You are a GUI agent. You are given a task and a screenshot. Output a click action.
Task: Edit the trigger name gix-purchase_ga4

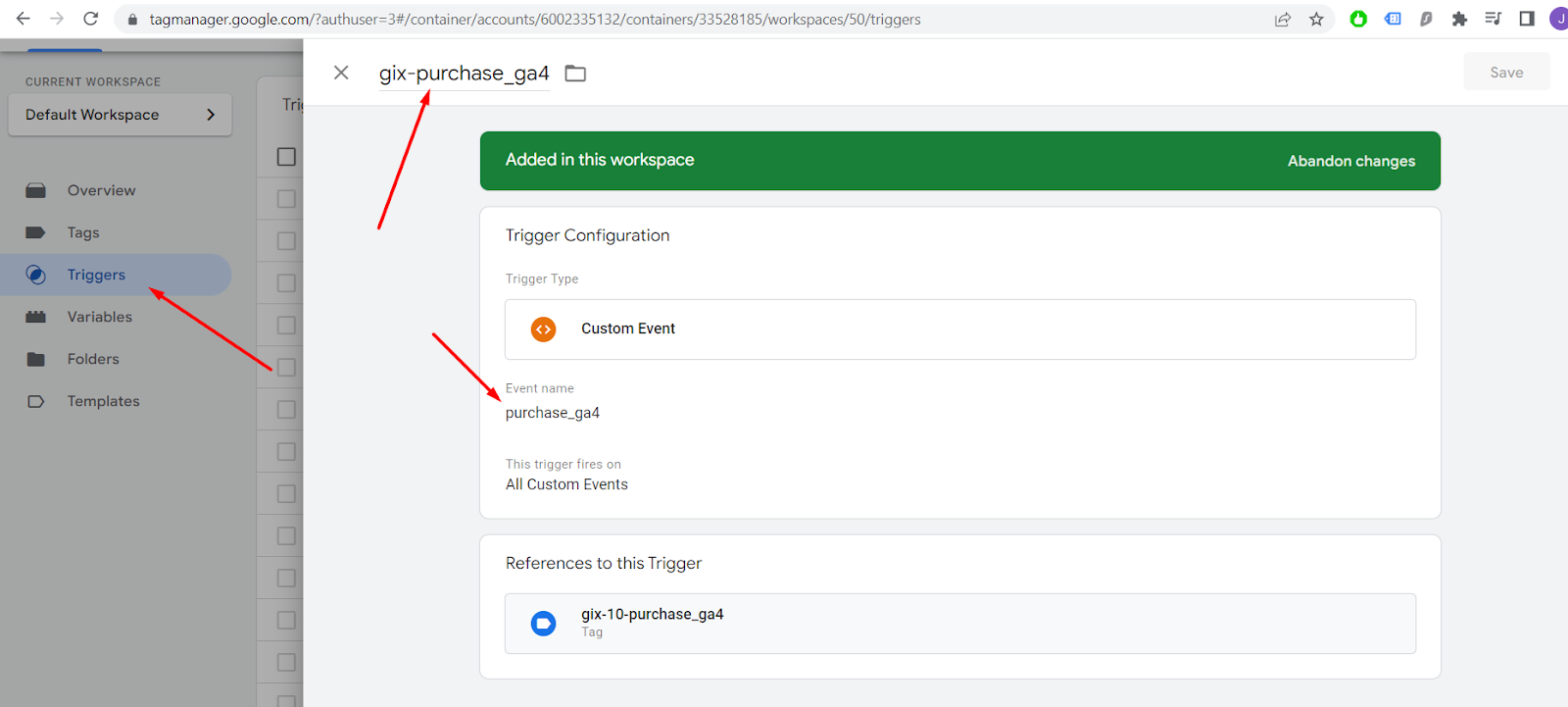[465, 74]
